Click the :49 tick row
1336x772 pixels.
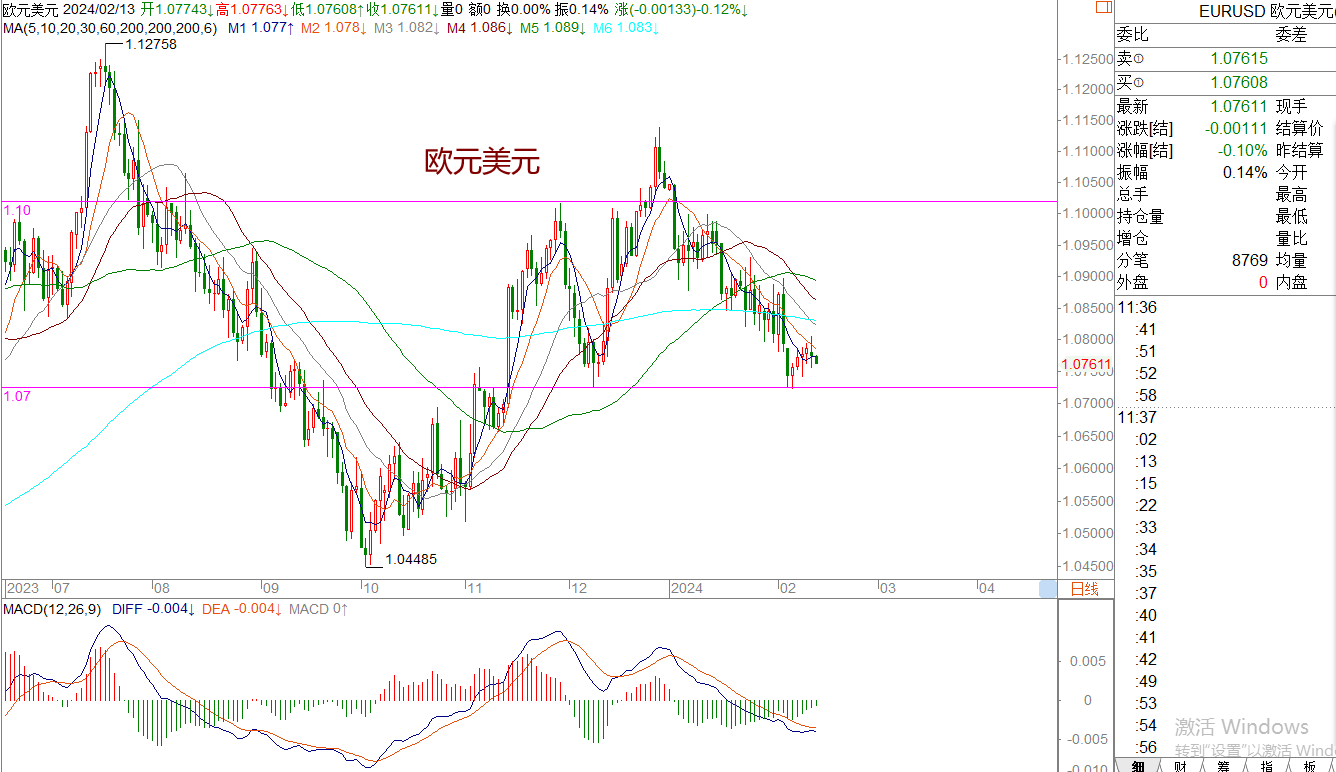coord(1146,682)
